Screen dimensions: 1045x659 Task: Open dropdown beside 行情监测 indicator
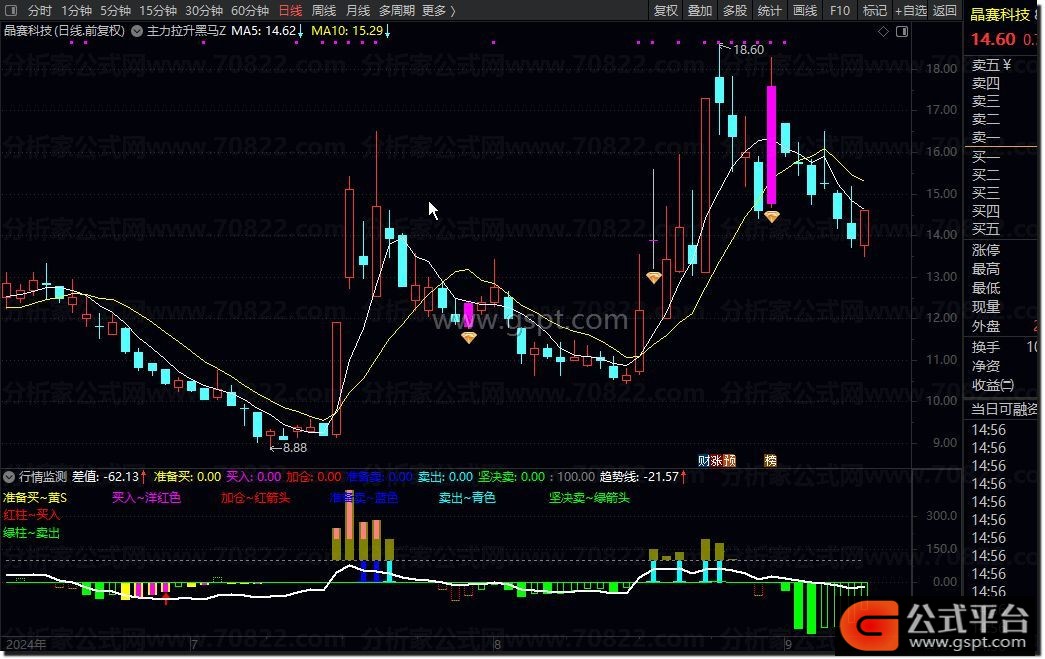pyautogui.click(x=9, y=477)
